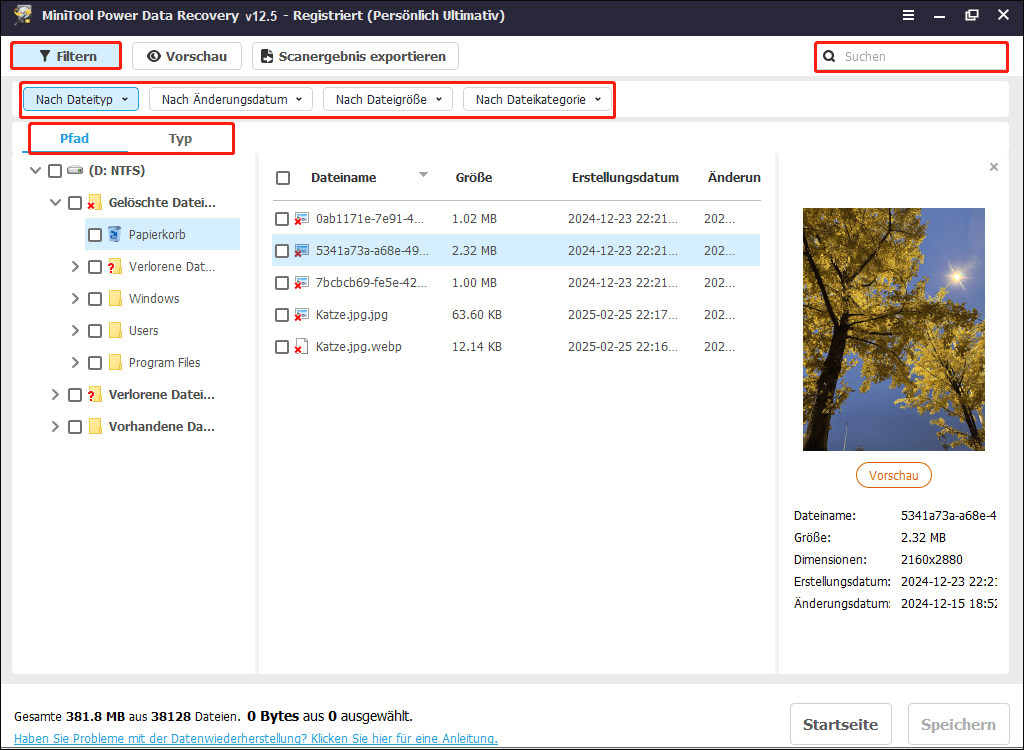
Task: Click file icon of Katze.jpg.jpg
Action: (x=301, y=315)
